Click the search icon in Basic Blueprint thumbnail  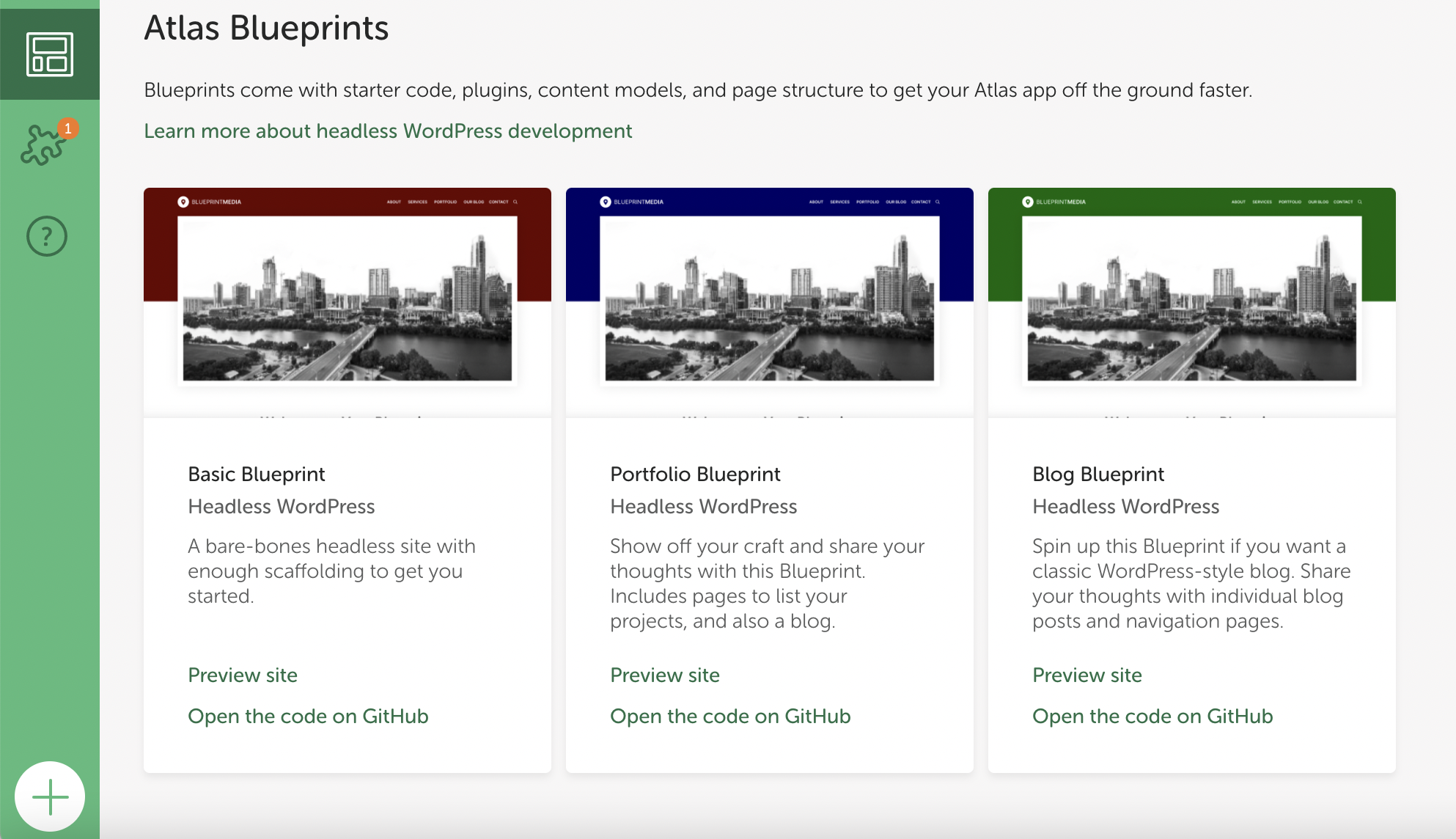pos(515,202)
